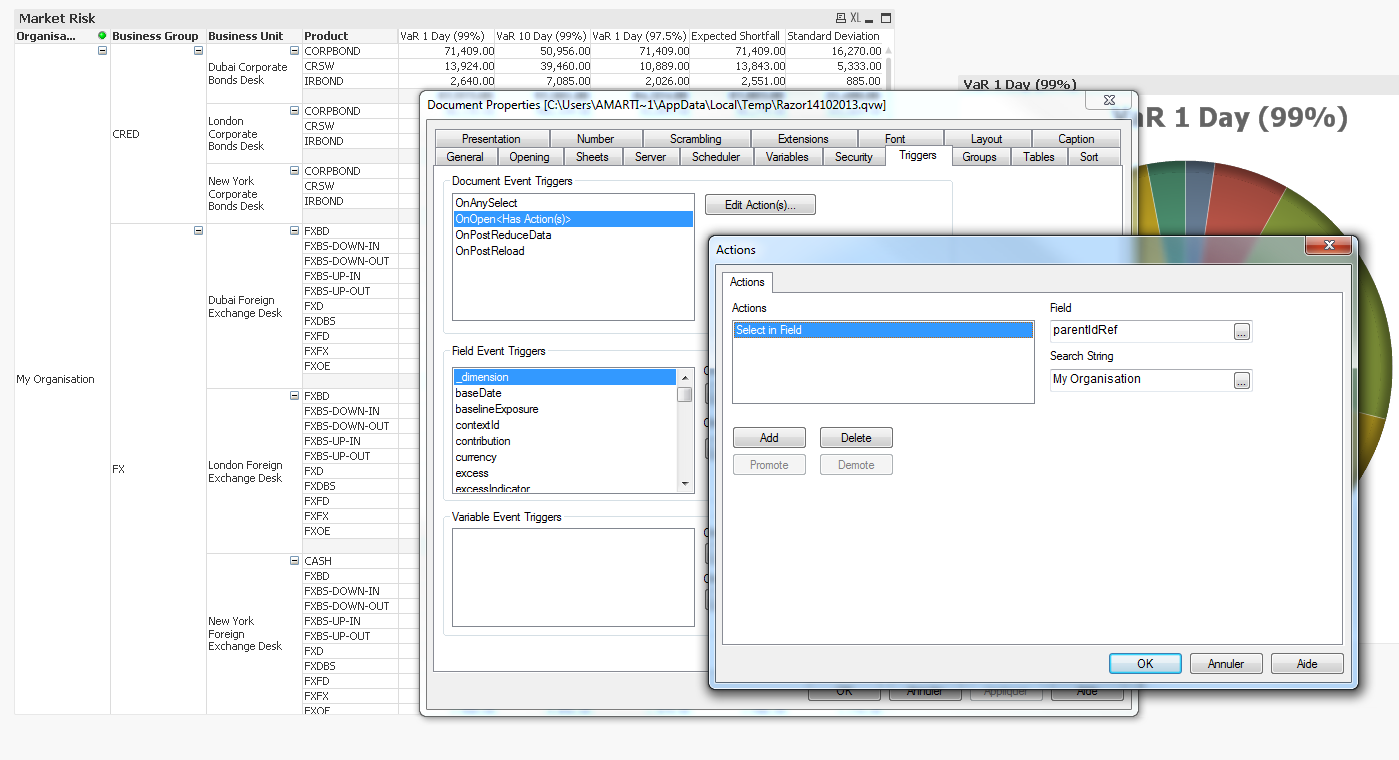Click the browse button next to parentIdRef field

click(x=1241, y=332)
